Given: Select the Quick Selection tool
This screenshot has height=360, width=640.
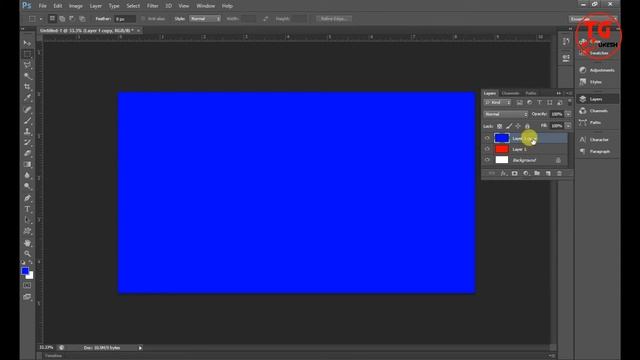Looking at the screenshot, I should coord(27,76).
